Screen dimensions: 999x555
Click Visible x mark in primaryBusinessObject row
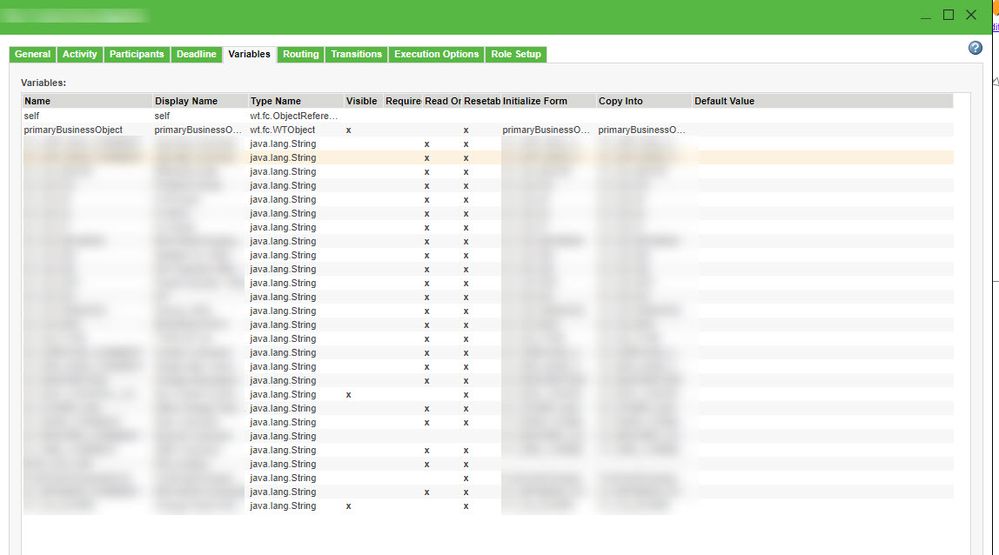[349, 130]
